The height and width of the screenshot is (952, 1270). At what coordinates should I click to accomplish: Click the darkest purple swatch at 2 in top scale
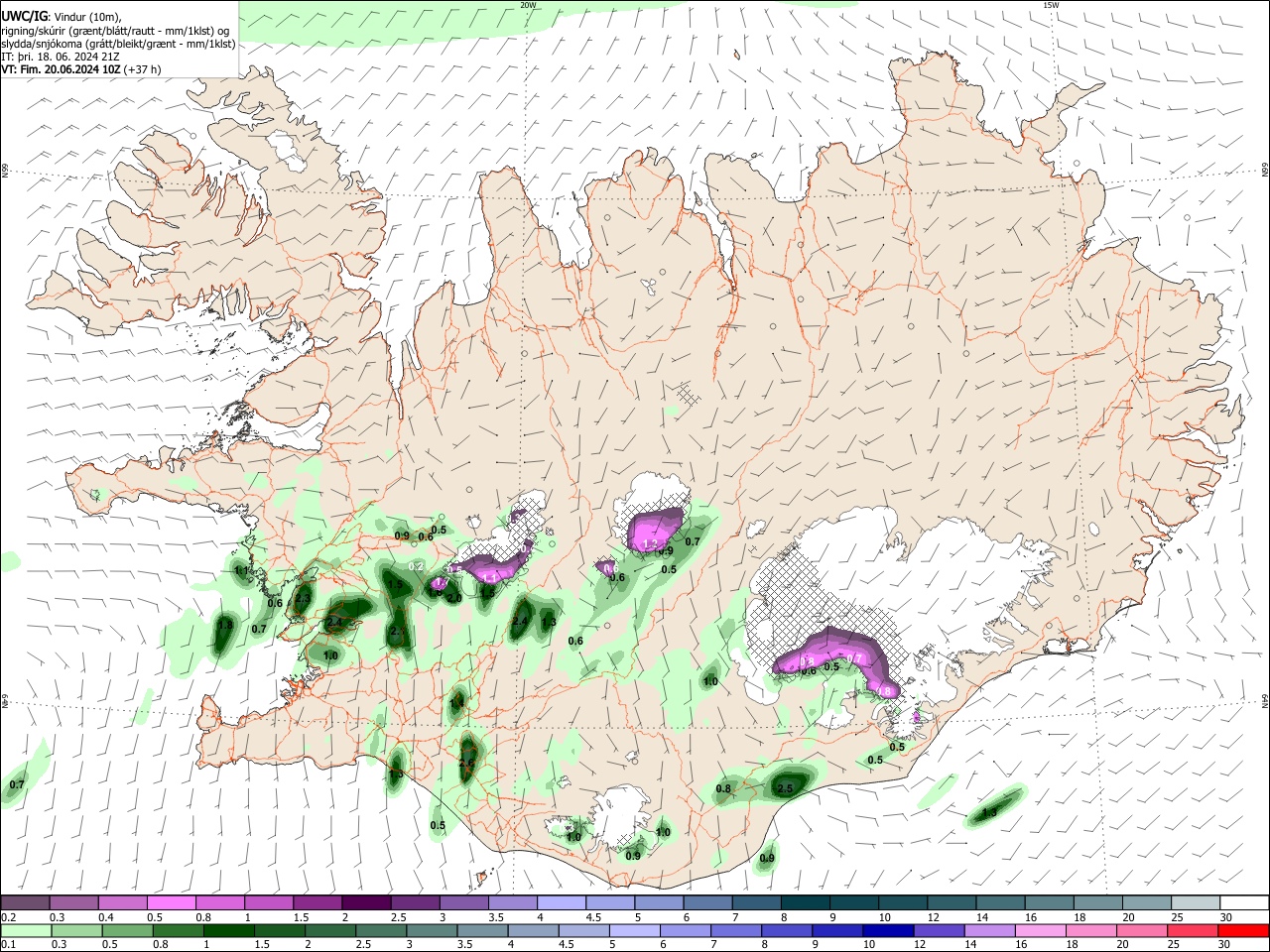[366, 902]
